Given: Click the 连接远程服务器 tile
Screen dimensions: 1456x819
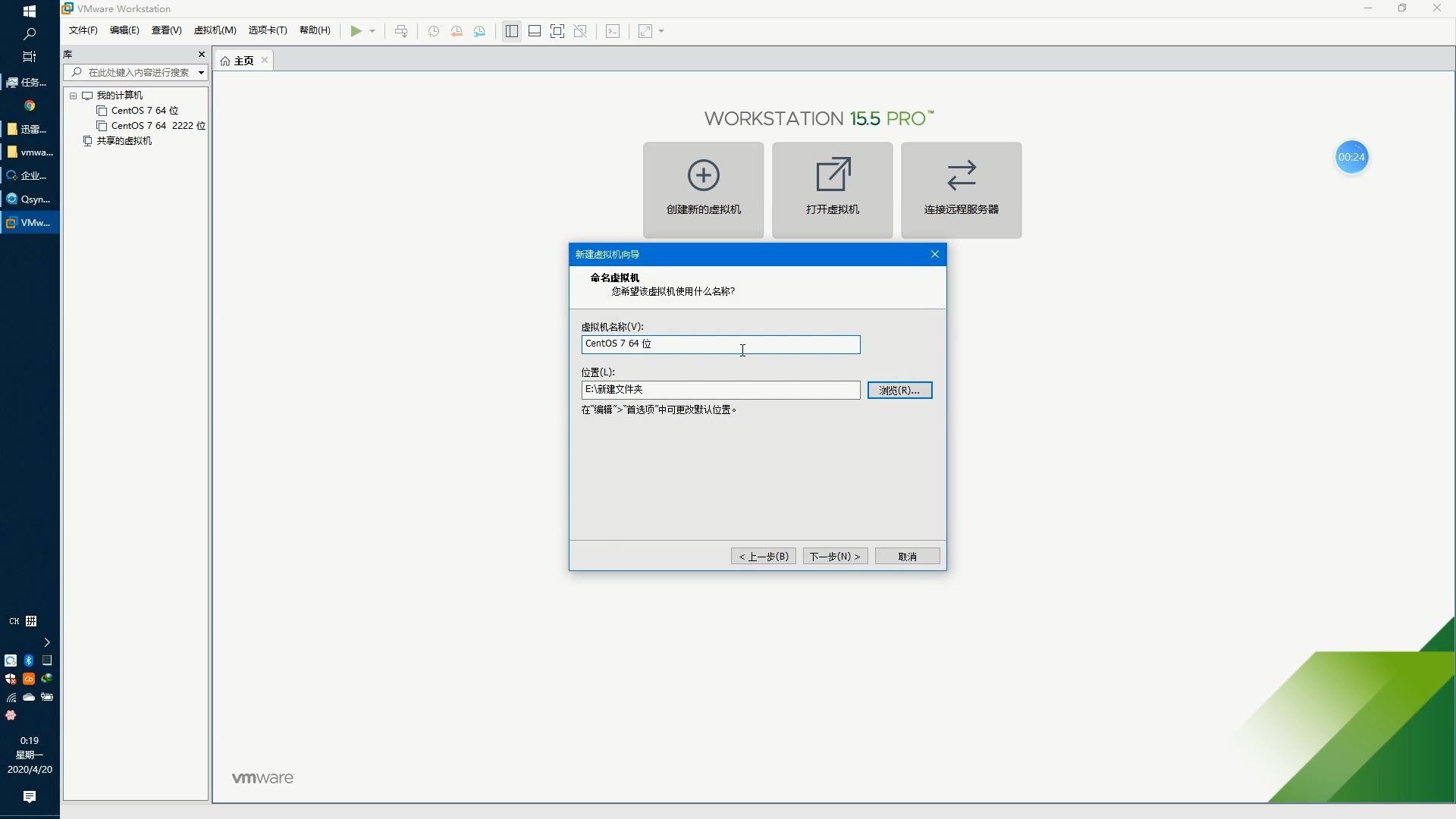Looking at the screenshot, I should coord(962,190).
